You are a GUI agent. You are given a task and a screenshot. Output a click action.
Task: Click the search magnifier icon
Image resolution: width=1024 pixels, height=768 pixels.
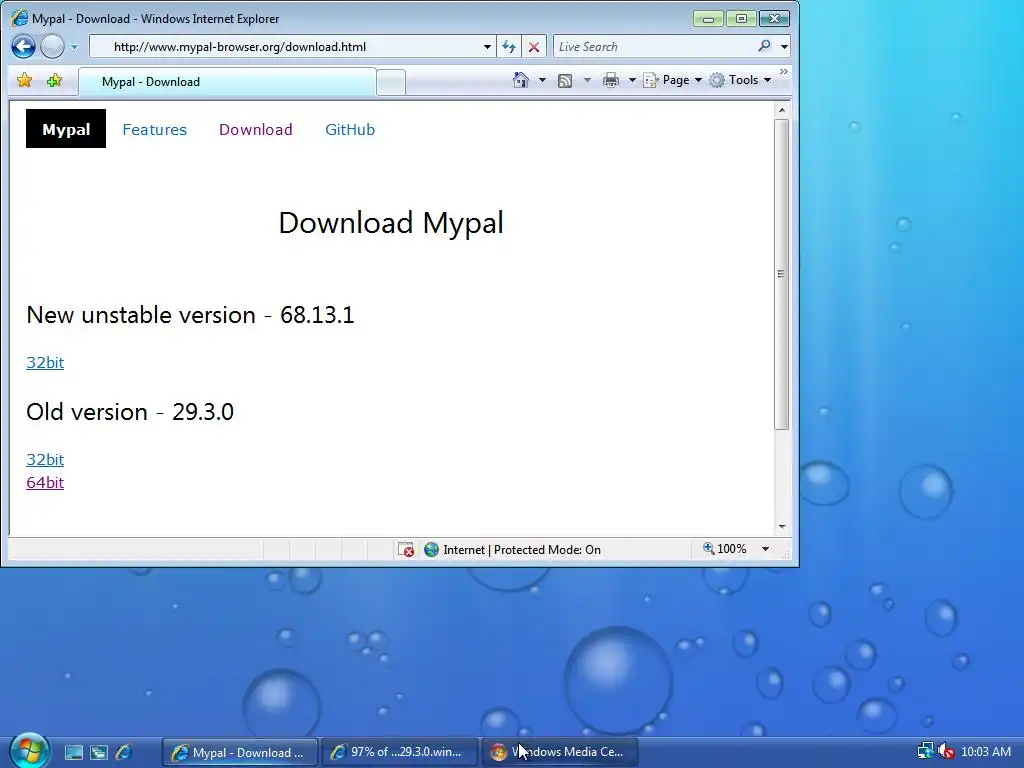pyautogui.click(x=765, y=46)
